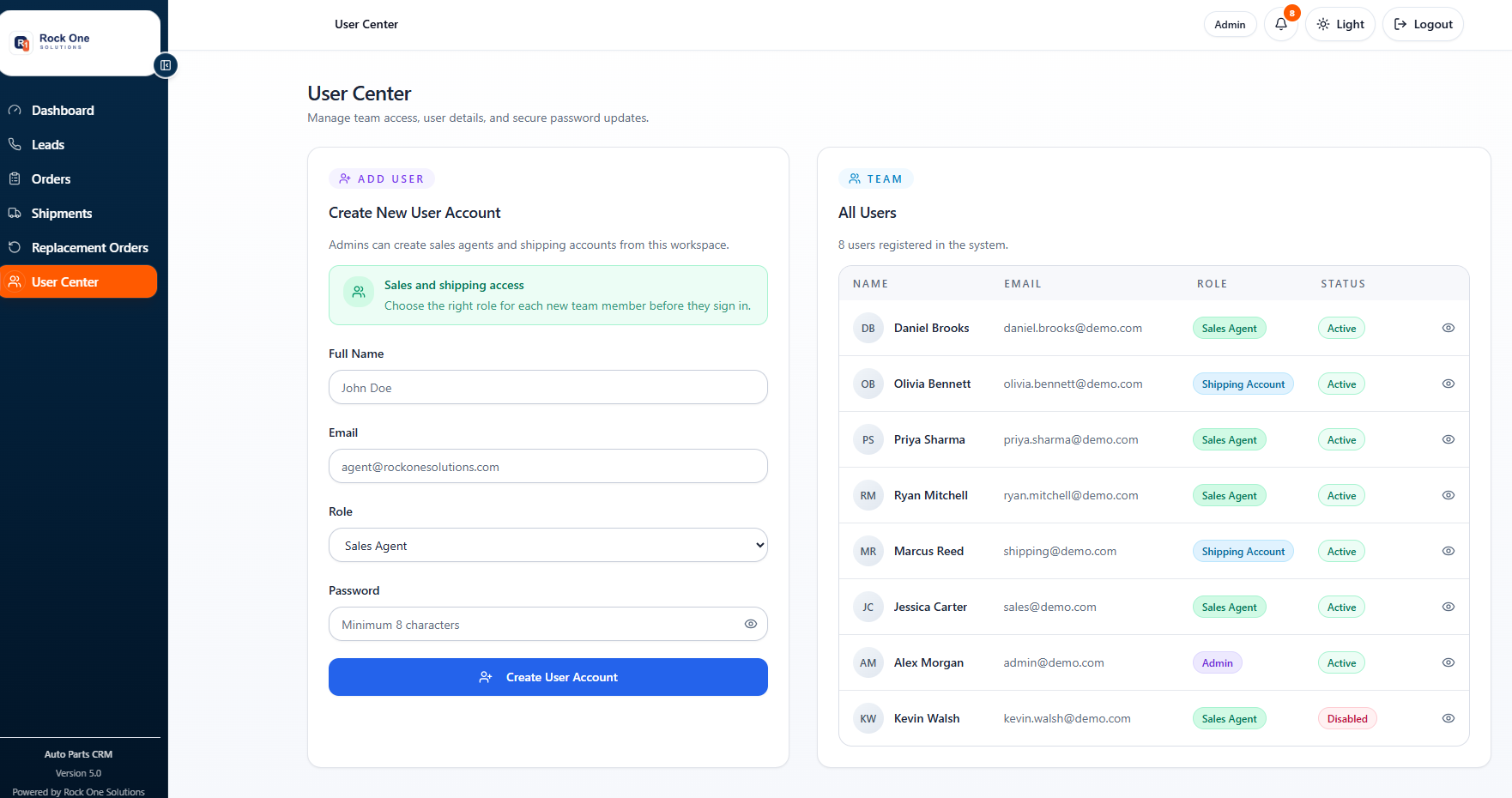Navigate to Shipments
The width and height of the screenshot is (1512, 798).
point(79,213)
